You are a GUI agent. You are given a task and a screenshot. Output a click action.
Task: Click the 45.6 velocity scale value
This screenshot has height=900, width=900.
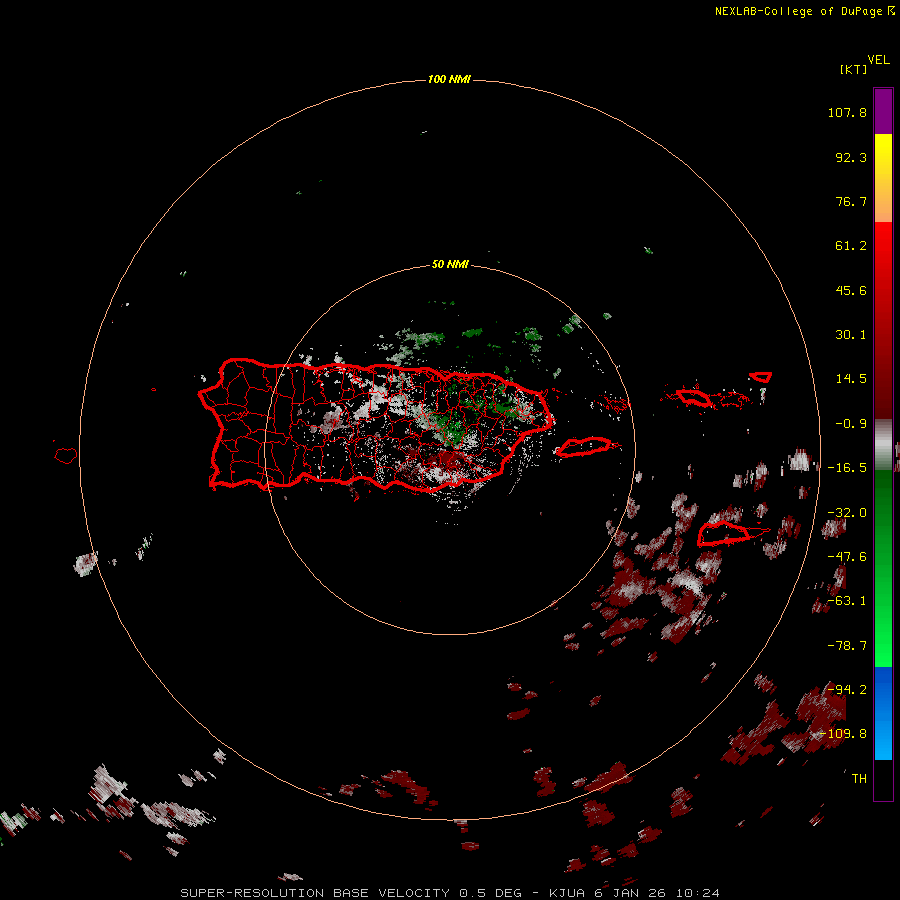[x=851, y=290]
